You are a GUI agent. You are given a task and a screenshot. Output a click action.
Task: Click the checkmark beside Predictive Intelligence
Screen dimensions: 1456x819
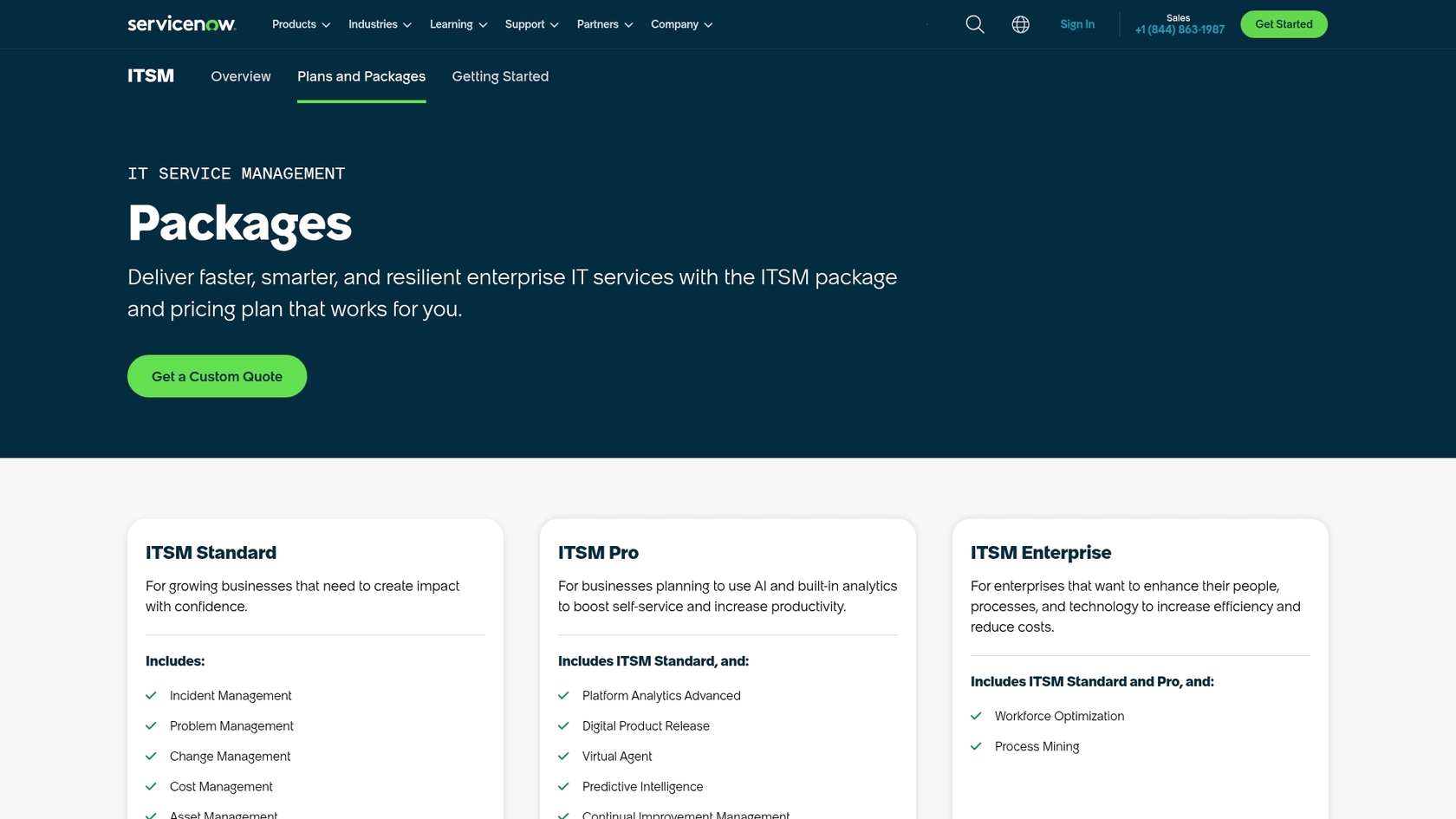563,786
